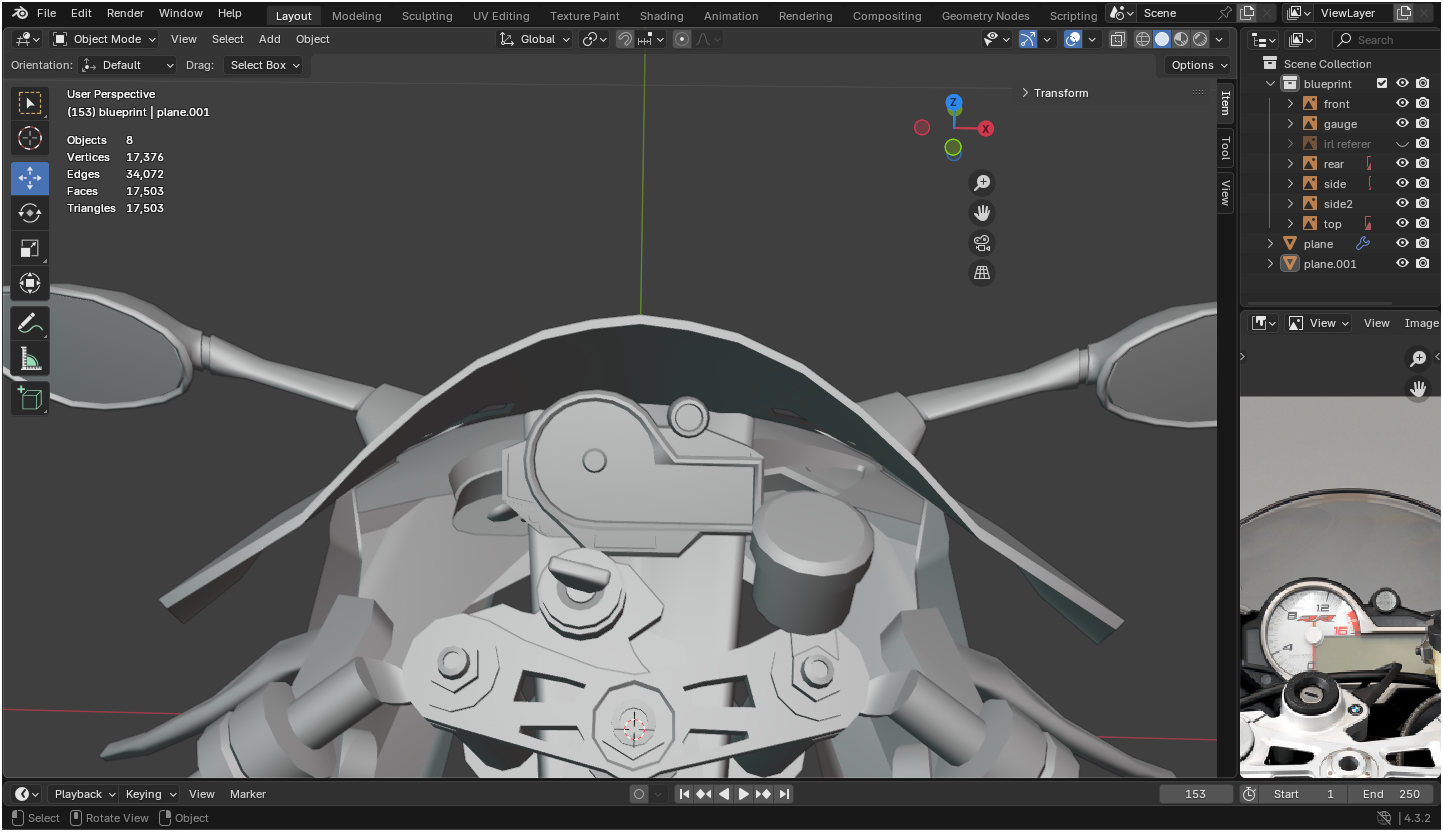Collapse the blueprint collection
Viewport: 1443px width, 832px height.
click(1271, 84)
